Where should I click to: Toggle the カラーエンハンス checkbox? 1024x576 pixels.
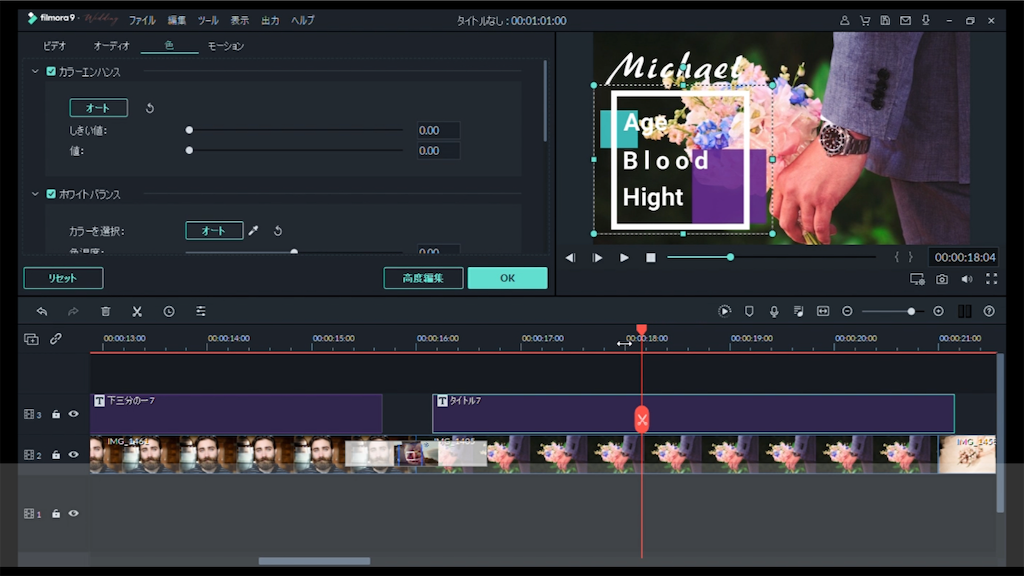click(51, 71)
